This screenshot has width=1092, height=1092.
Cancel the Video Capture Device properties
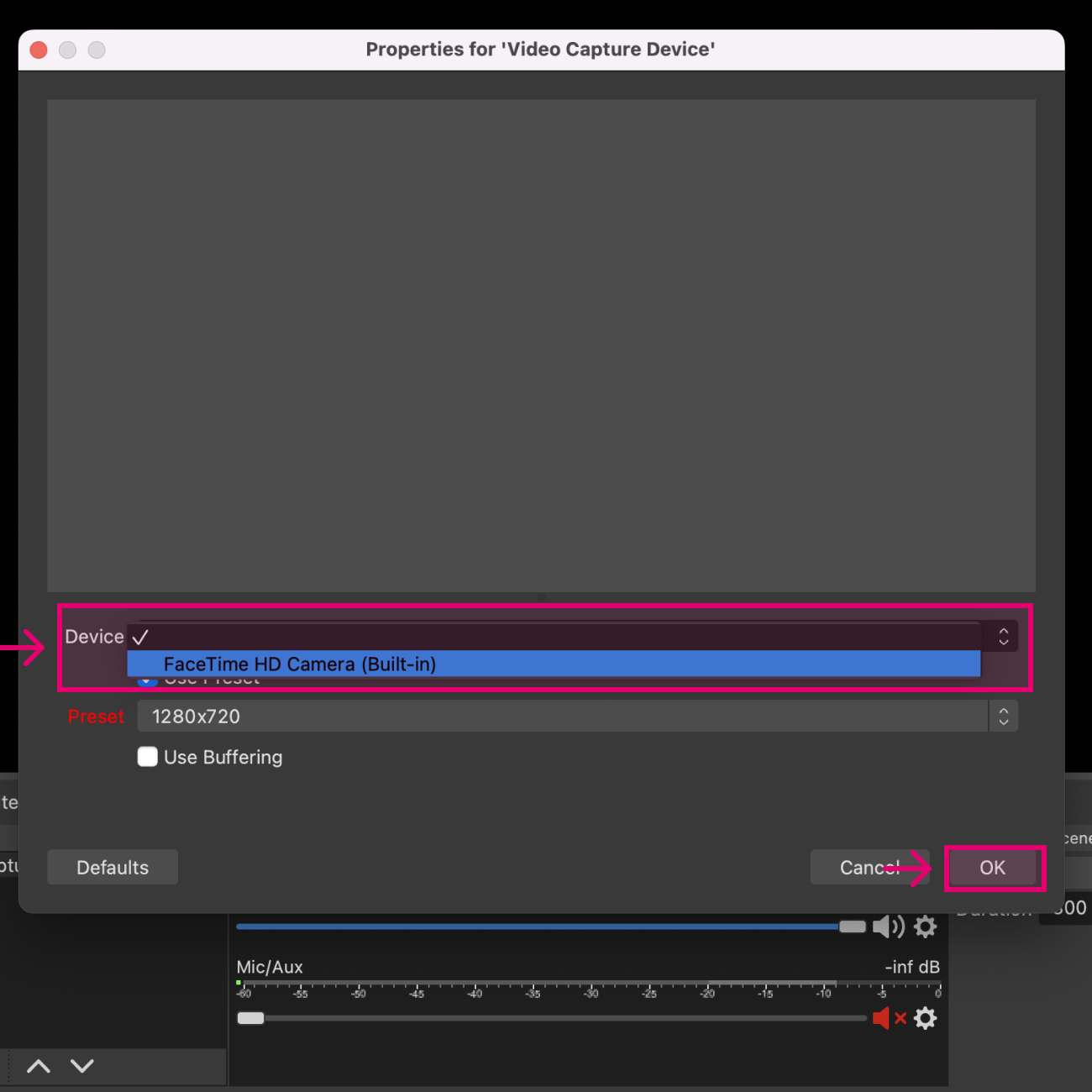tap(869, 868)
